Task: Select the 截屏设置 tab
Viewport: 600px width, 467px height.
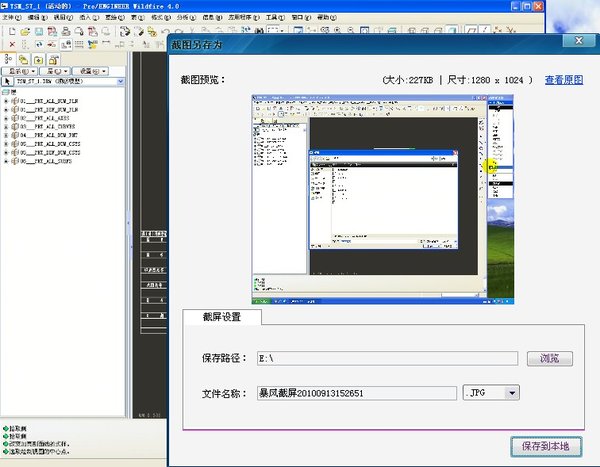Action: click(222, 317)
